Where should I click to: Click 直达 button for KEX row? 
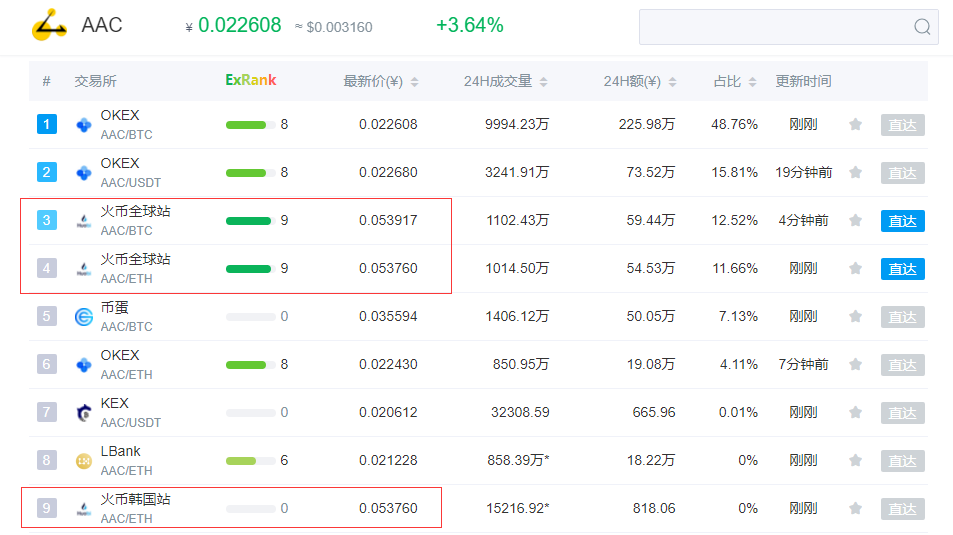pos(903,413)
